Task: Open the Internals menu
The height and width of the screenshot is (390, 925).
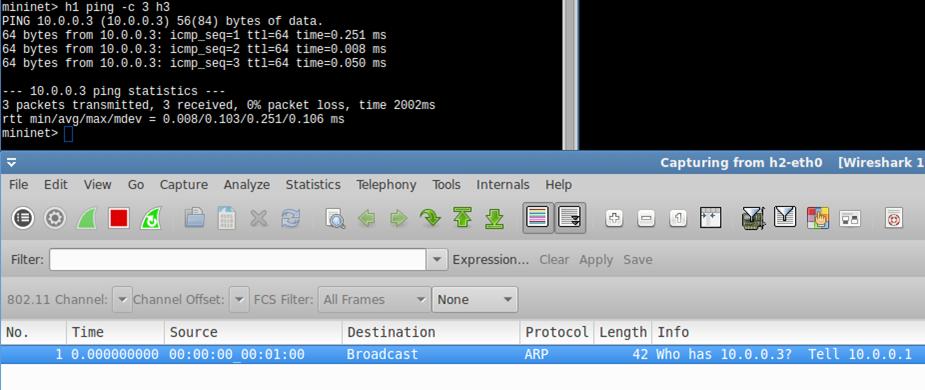Action: pos(503,185)
